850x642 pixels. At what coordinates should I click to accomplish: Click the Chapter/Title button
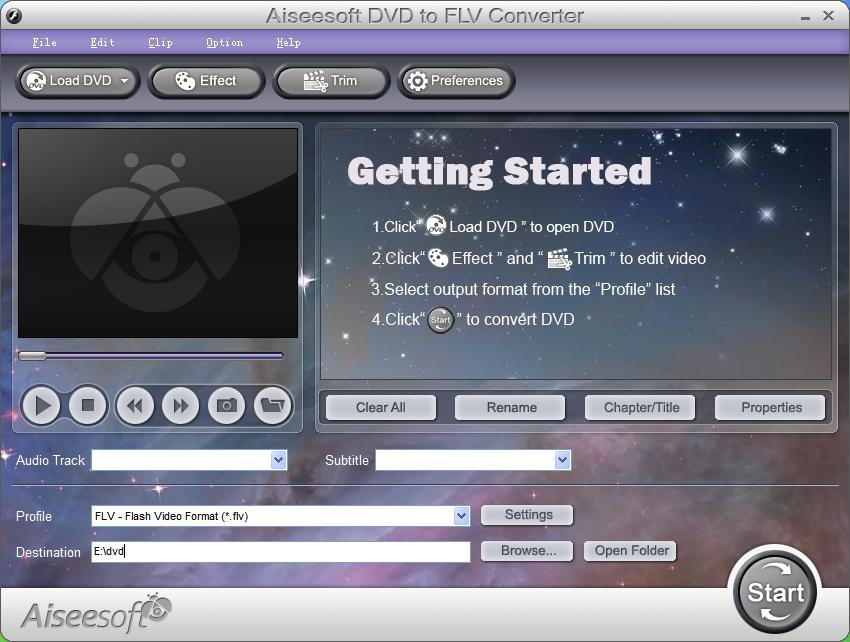(641, 408)
